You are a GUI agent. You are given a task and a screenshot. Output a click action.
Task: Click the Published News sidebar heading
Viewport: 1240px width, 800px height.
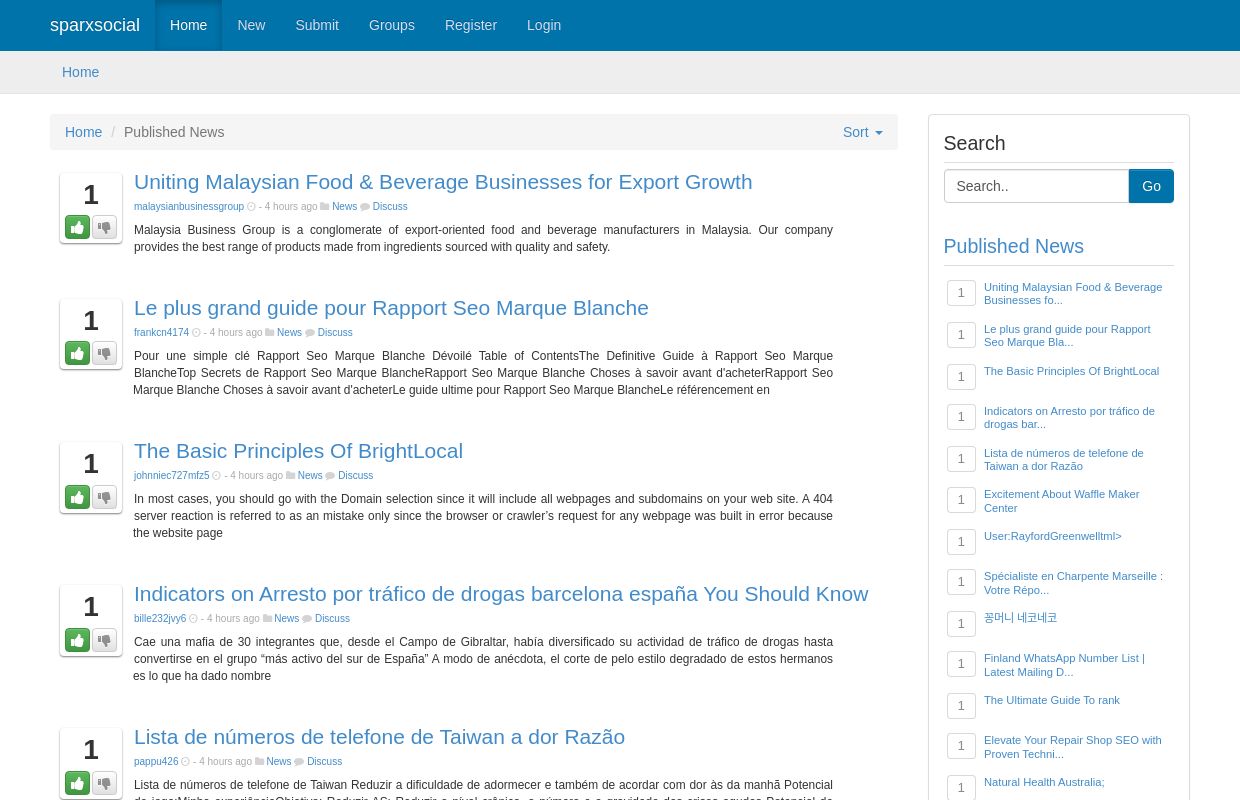coord(1013,246)
